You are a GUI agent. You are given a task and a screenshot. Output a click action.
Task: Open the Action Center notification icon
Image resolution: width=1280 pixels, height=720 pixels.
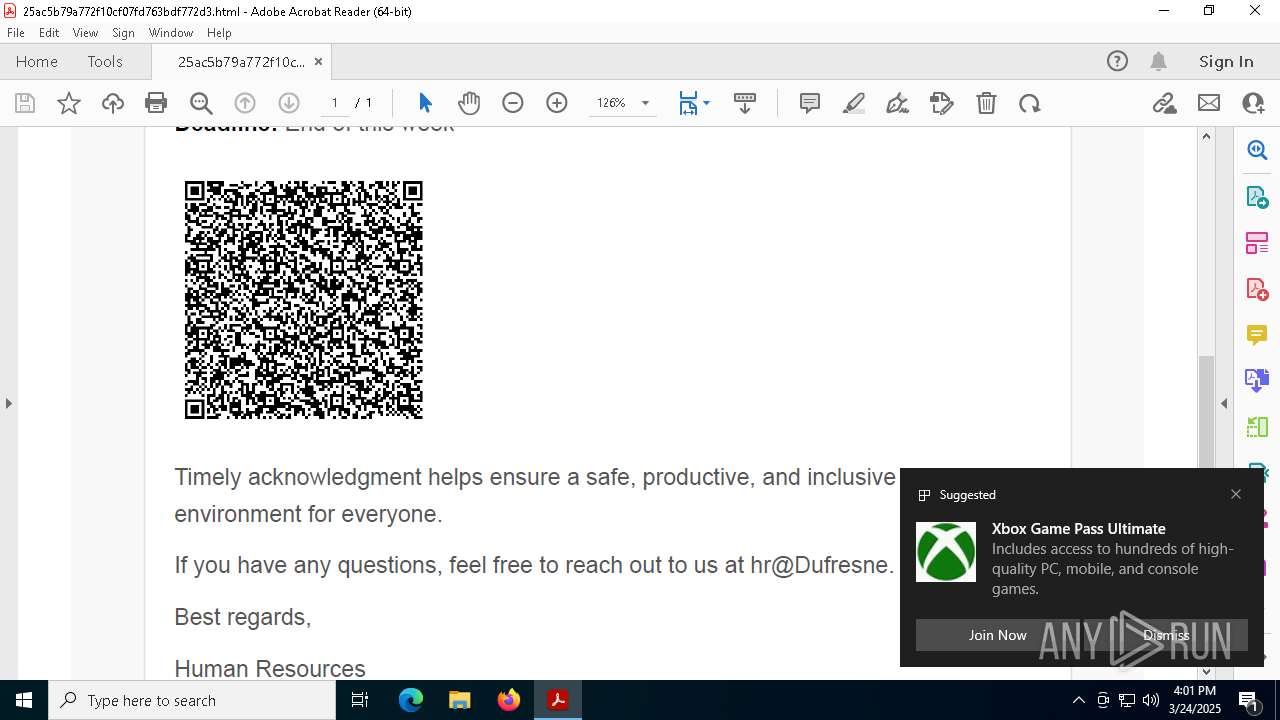tap(1250, 701)
